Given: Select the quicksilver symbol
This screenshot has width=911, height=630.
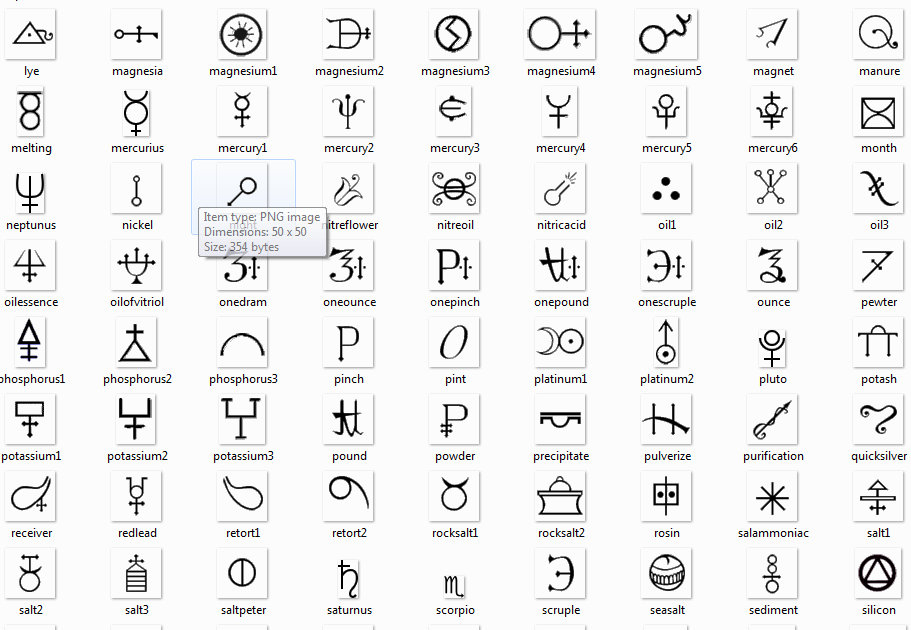Looking at the screenshot, I should point(878,418).
